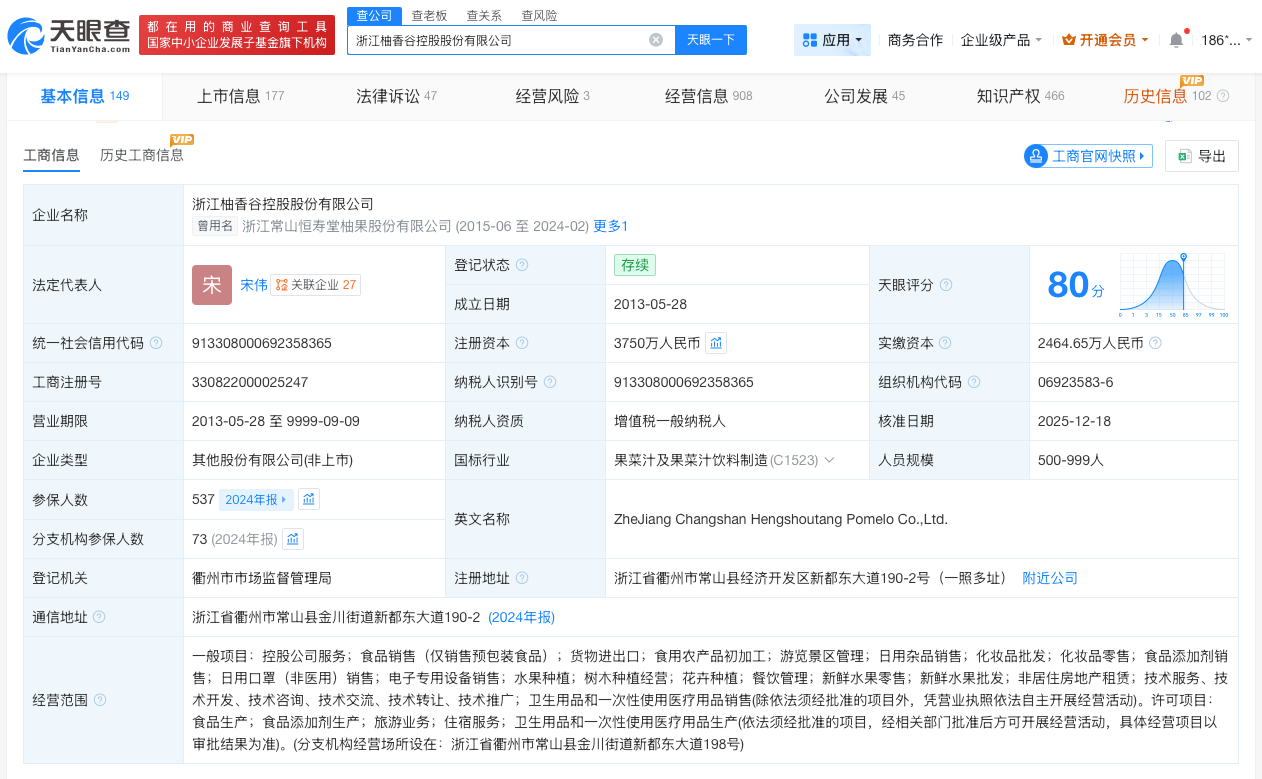Viewport: 1262px width, 779px height.
Task: Open registered capital chart icon
Action: (x=716, y=343)
